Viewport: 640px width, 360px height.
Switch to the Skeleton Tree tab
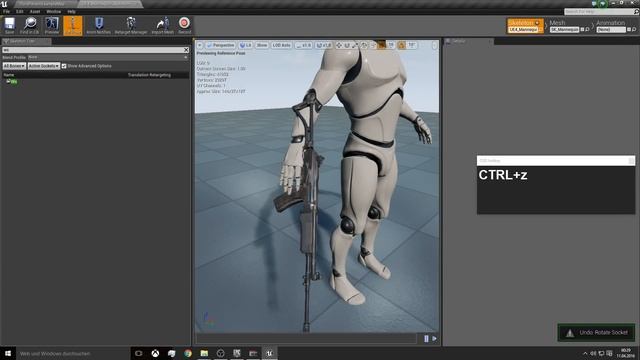click(26, 41)
